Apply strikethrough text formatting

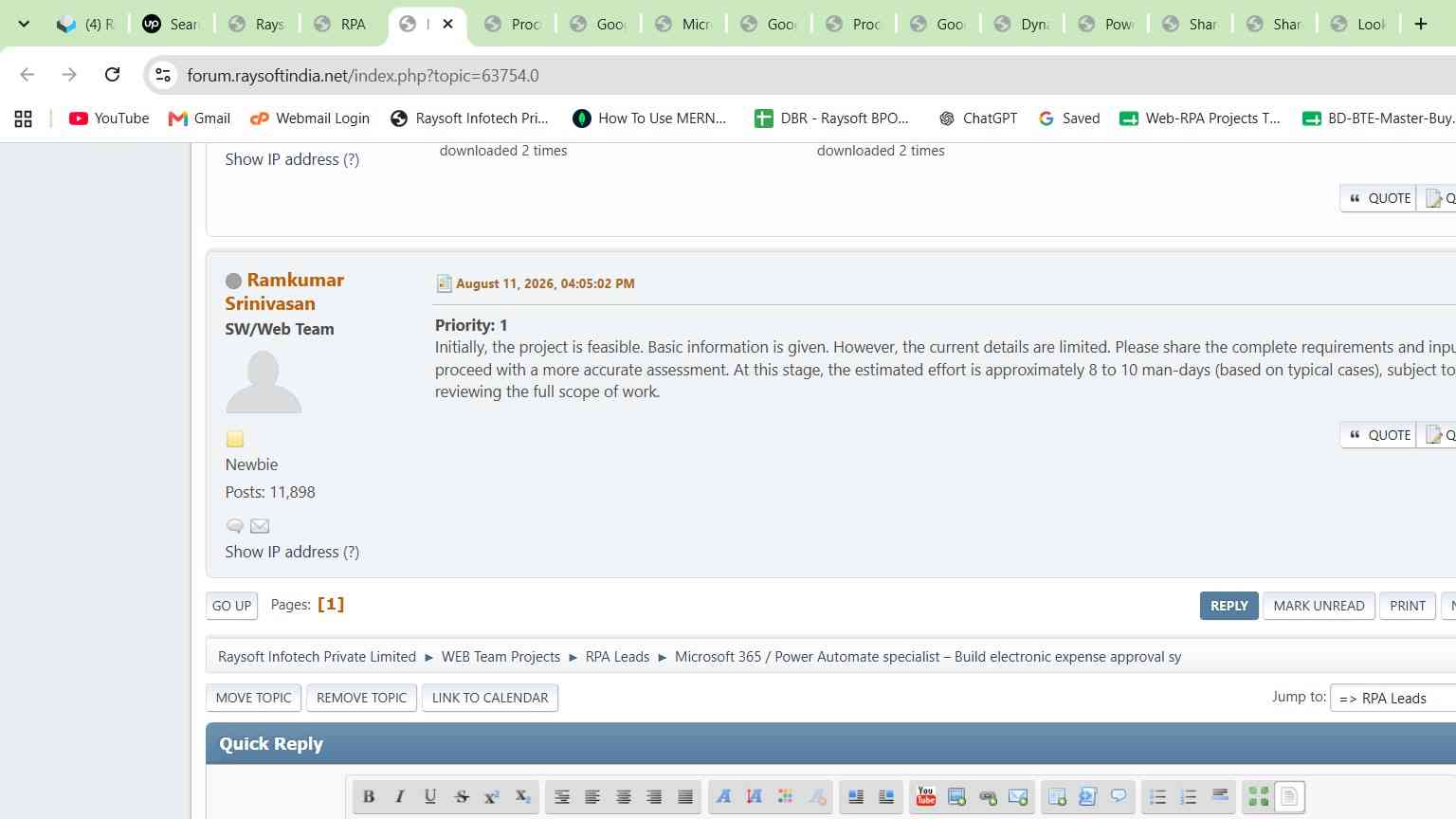click(x=462, y=797)
